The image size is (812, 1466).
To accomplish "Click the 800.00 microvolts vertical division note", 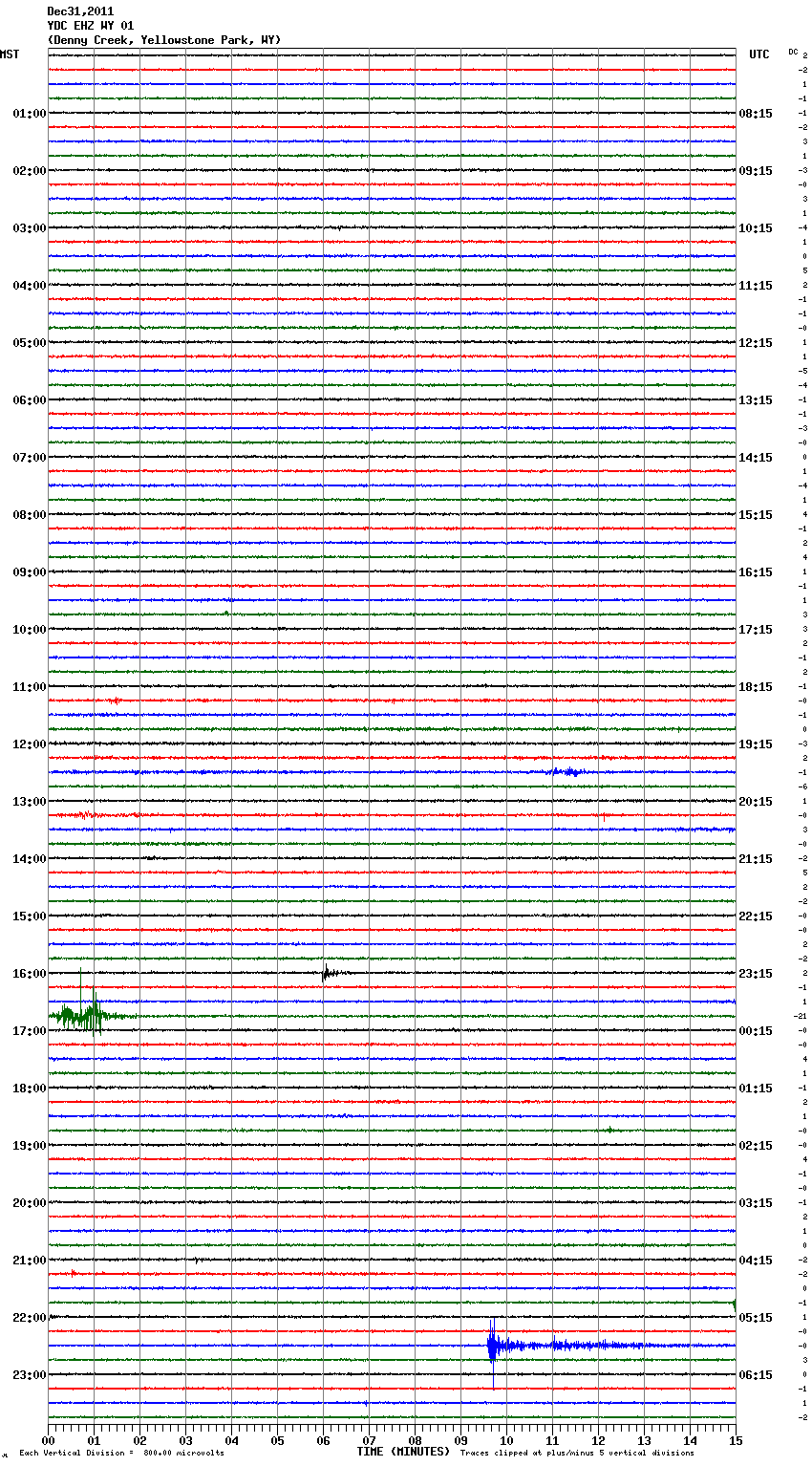I will pos(121,1454).
